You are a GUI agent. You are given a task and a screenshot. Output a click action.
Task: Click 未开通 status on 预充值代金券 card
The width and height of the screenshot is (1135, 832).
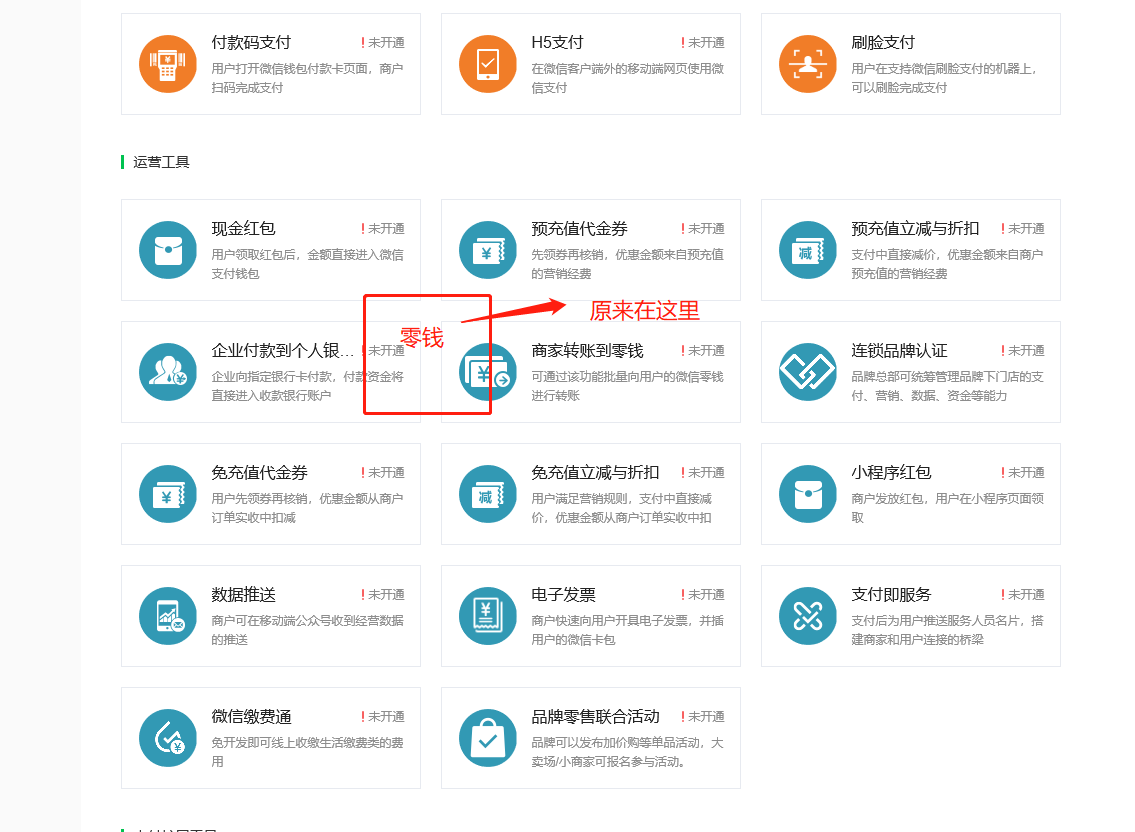tap(703, 229)
